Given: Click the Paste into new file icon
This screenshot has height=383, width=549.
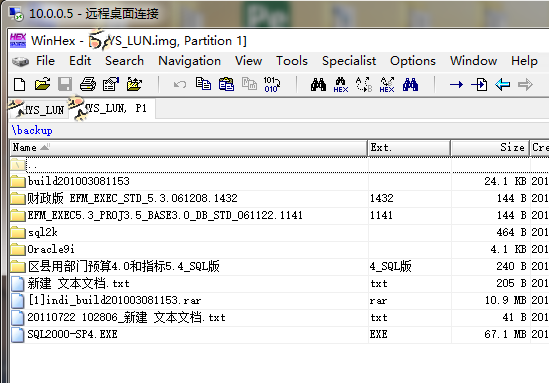Looking at the screenshot, I should pos(249,84).
